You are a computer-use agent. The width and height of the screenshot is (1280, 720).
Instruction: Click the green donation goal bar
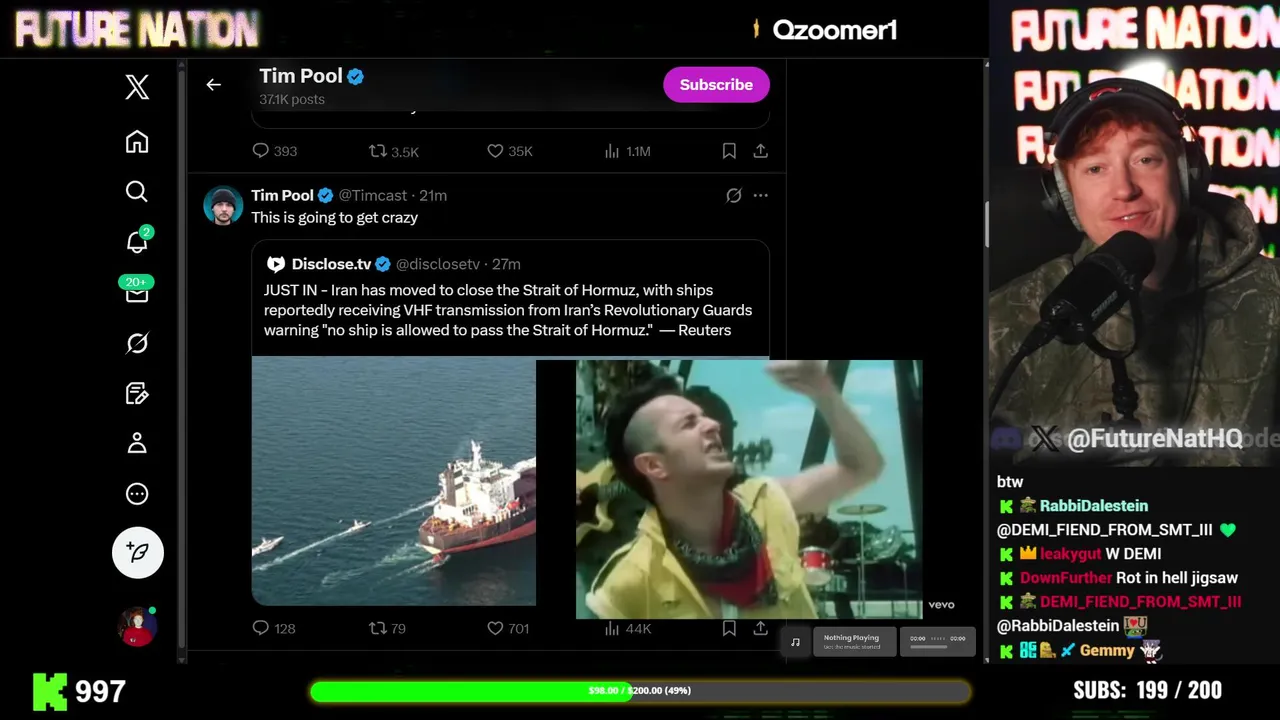[x=640, y=691]
